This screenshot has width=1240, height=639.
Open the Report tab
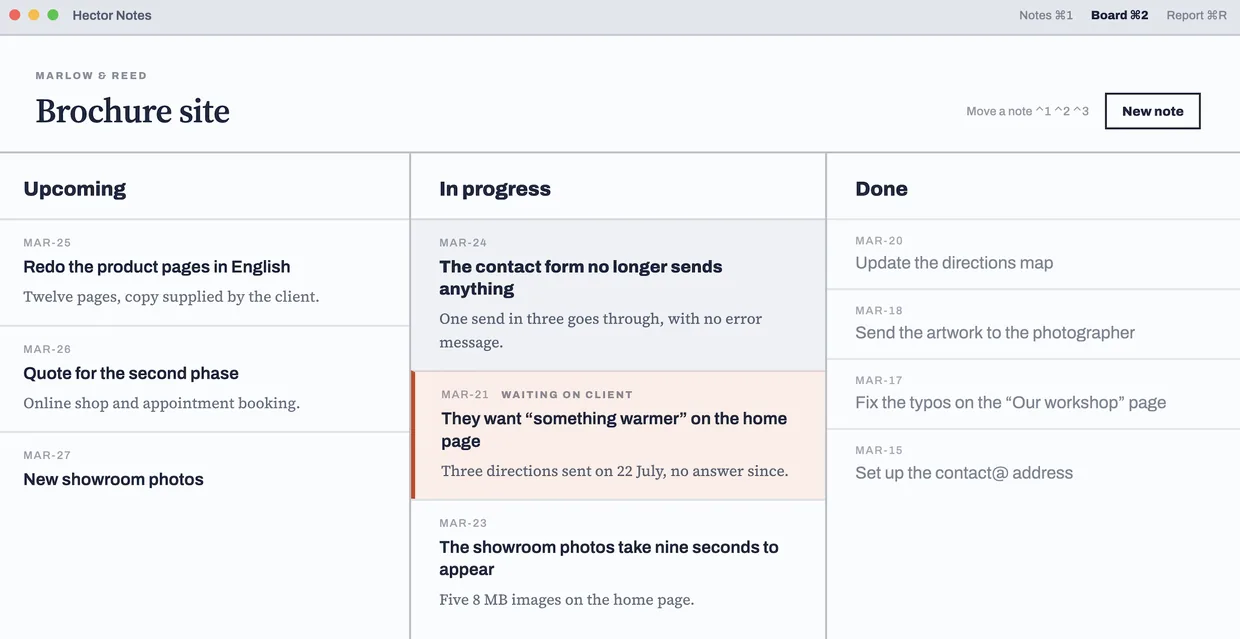tap(1196, 15)
